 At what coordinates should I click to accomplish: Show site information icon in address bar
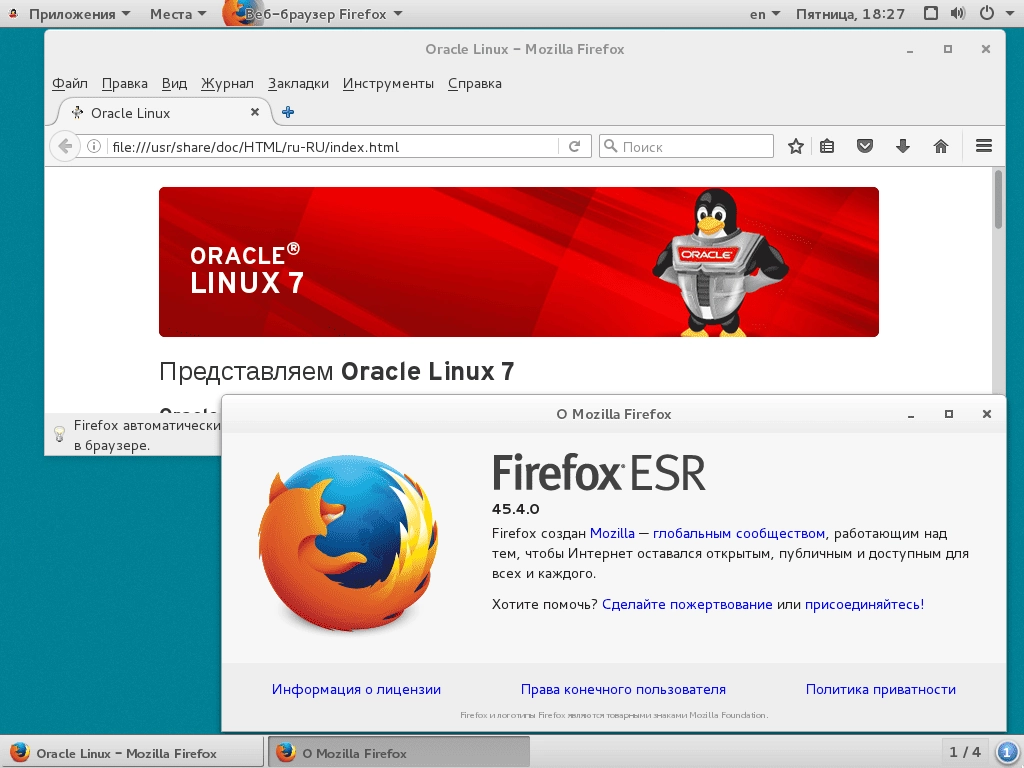point(94,146)
